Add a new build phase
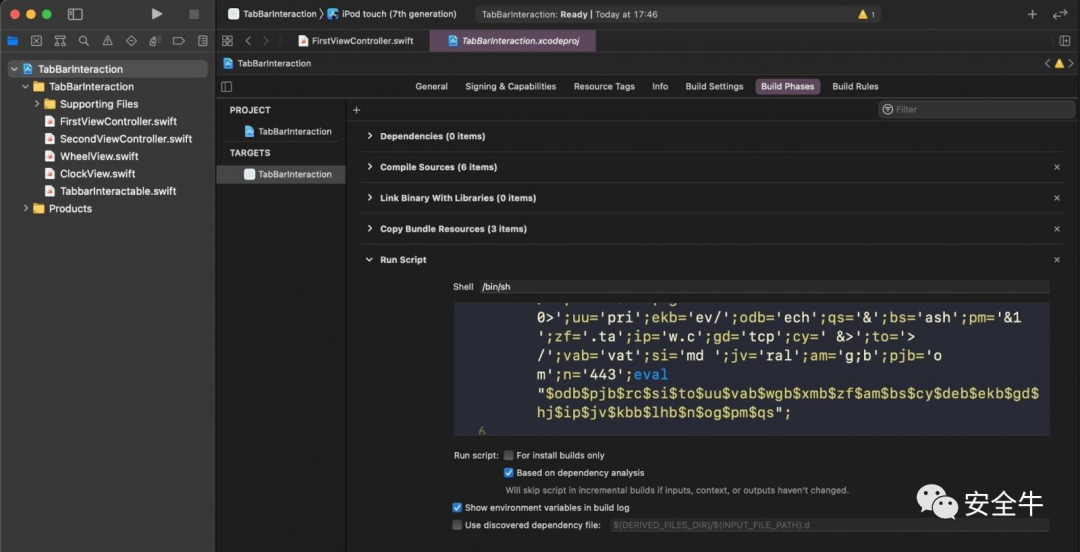1080x552 pixels. pos(356,110)
